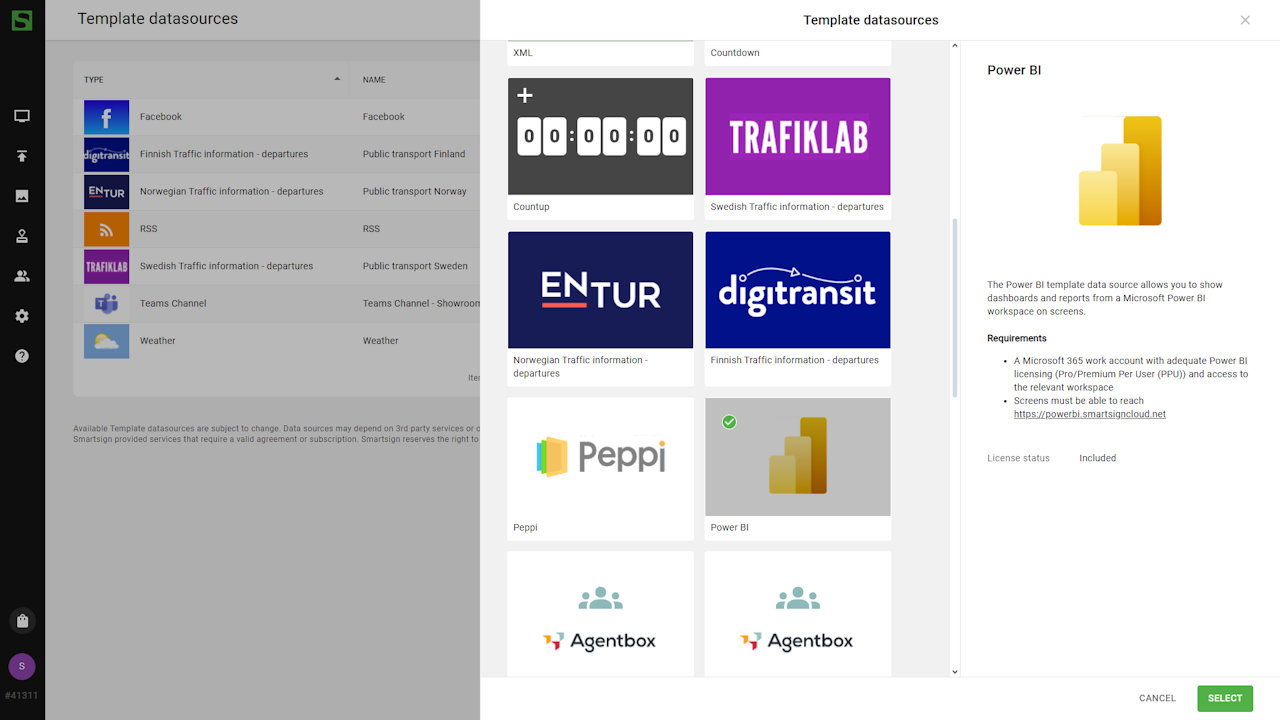Add the Countup template with plus icon
Screen dimensions: 1280x720
525,96
